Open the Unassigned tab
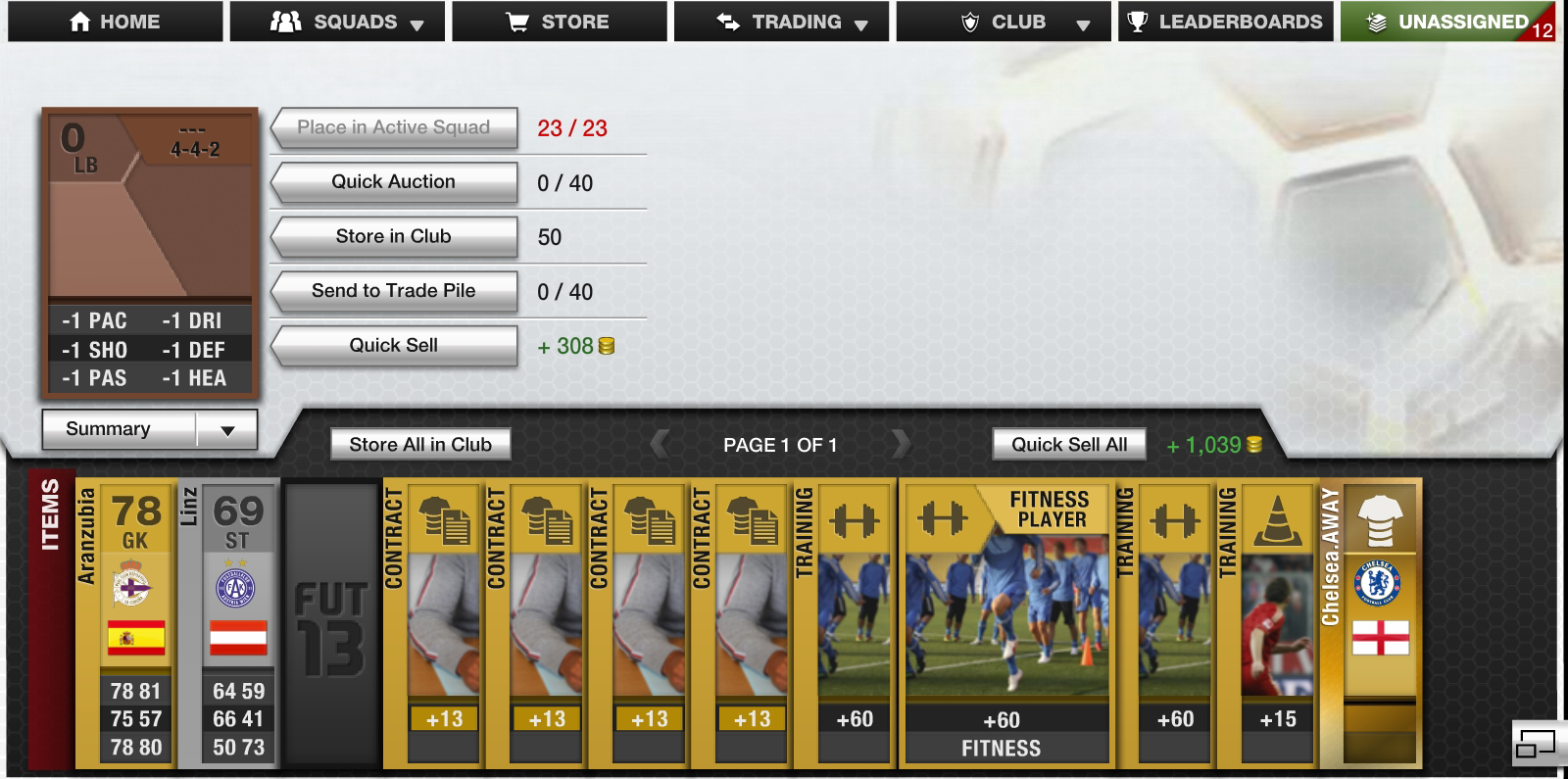 coord(1447,22)
